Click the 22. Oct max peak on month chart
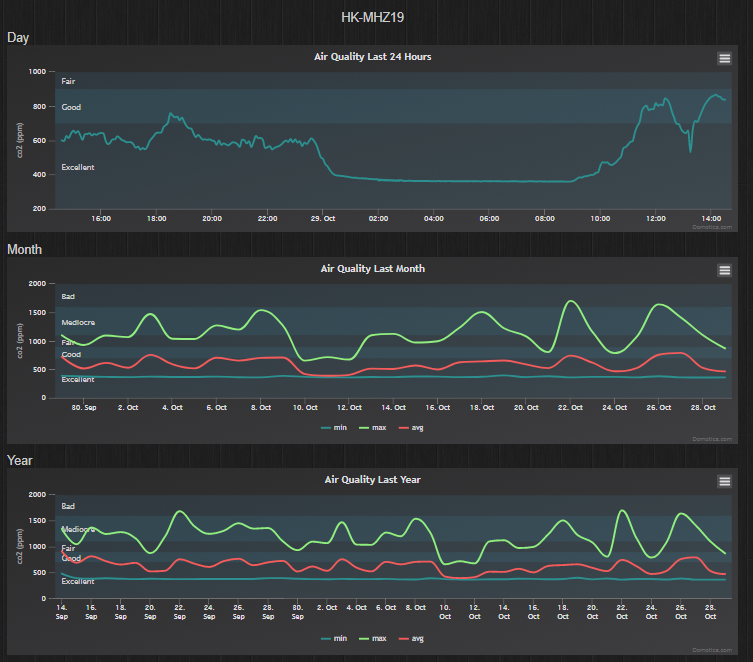Viewport: 753px width, 662px height. (571, 301)
